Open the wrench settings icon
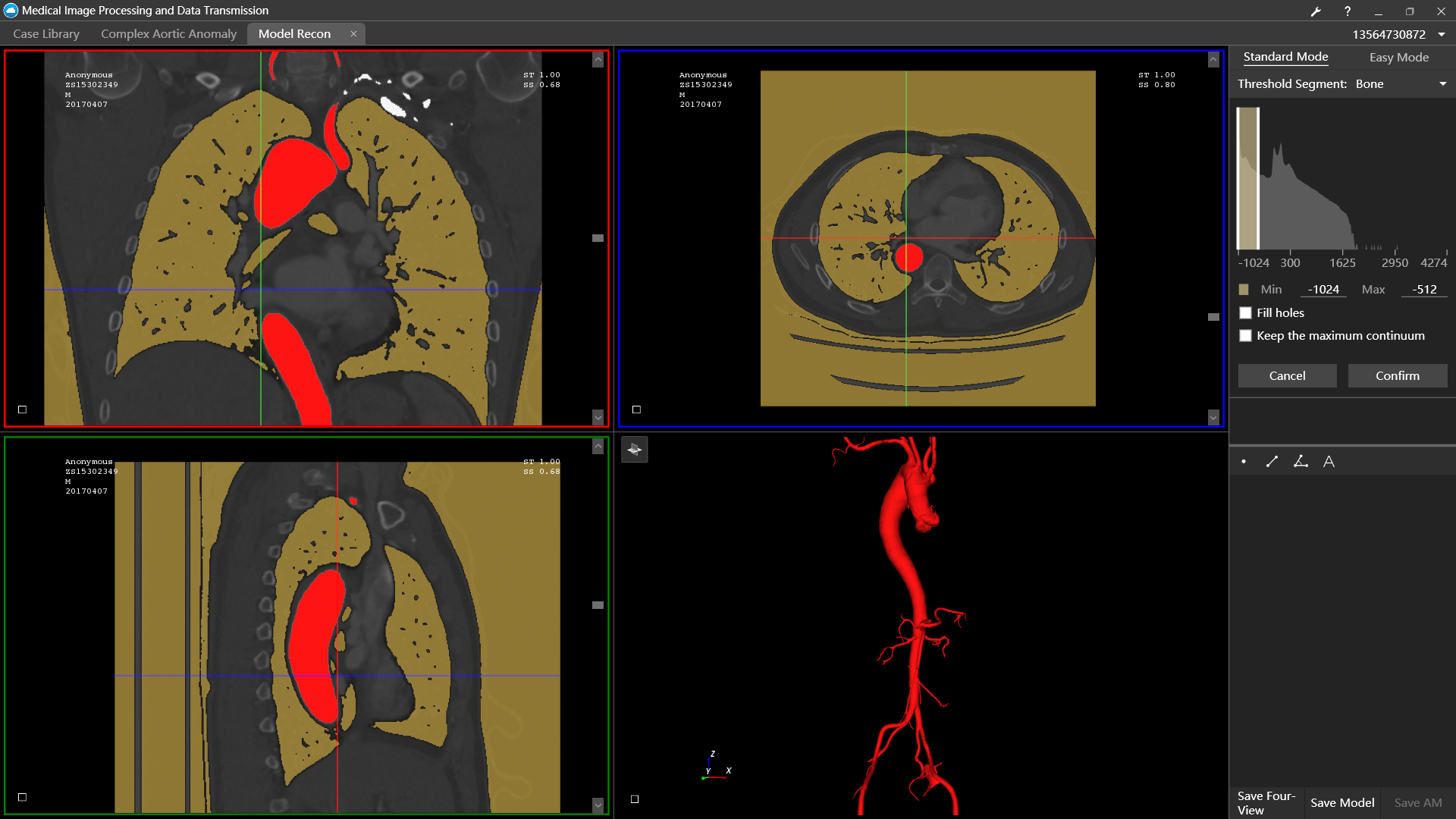The height and width of the screenshot is (819, 1456). (x=1316, y=11)
